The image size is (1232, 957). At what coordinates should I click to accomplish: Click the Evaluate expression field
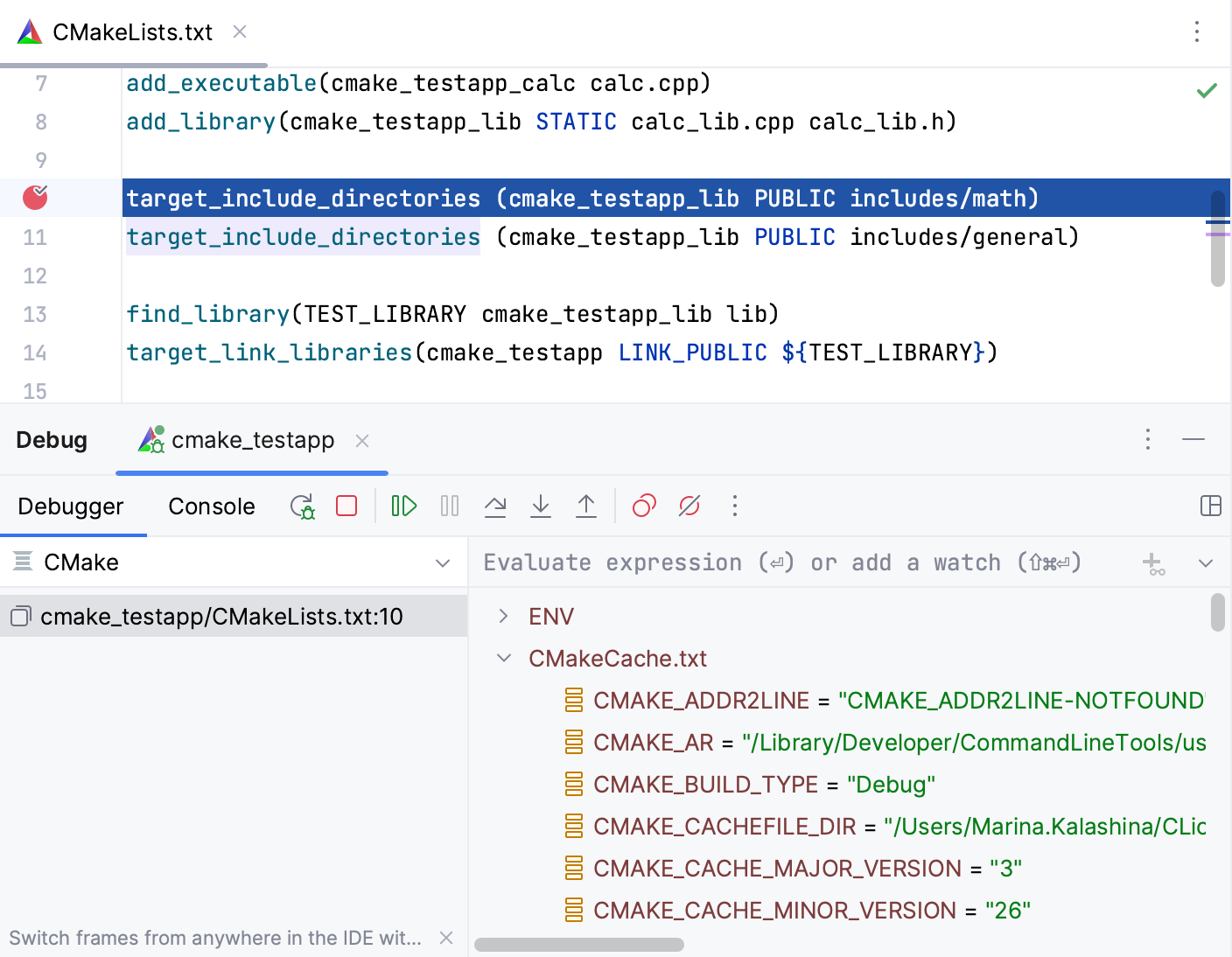coord(787,562)
